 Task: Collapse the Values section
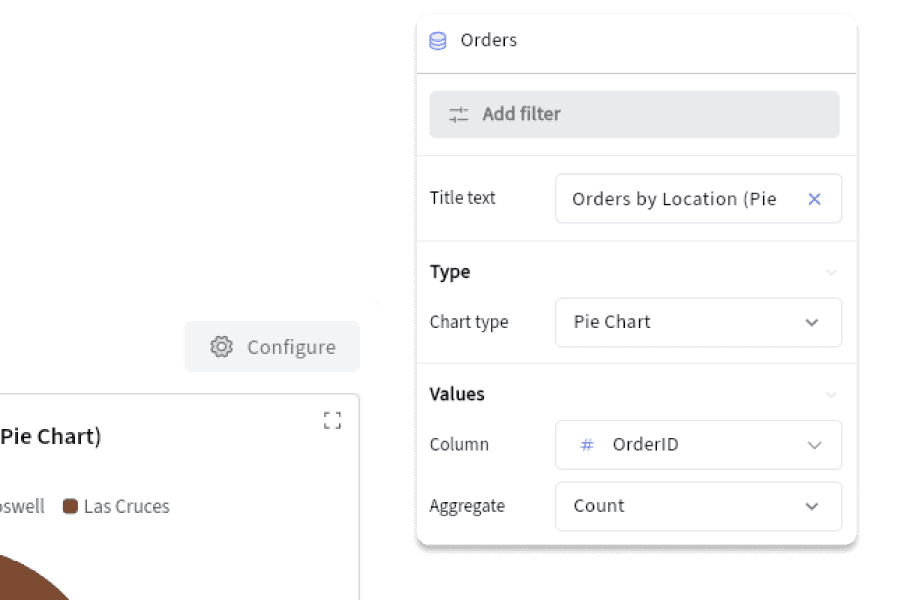[x=831, y=394]
